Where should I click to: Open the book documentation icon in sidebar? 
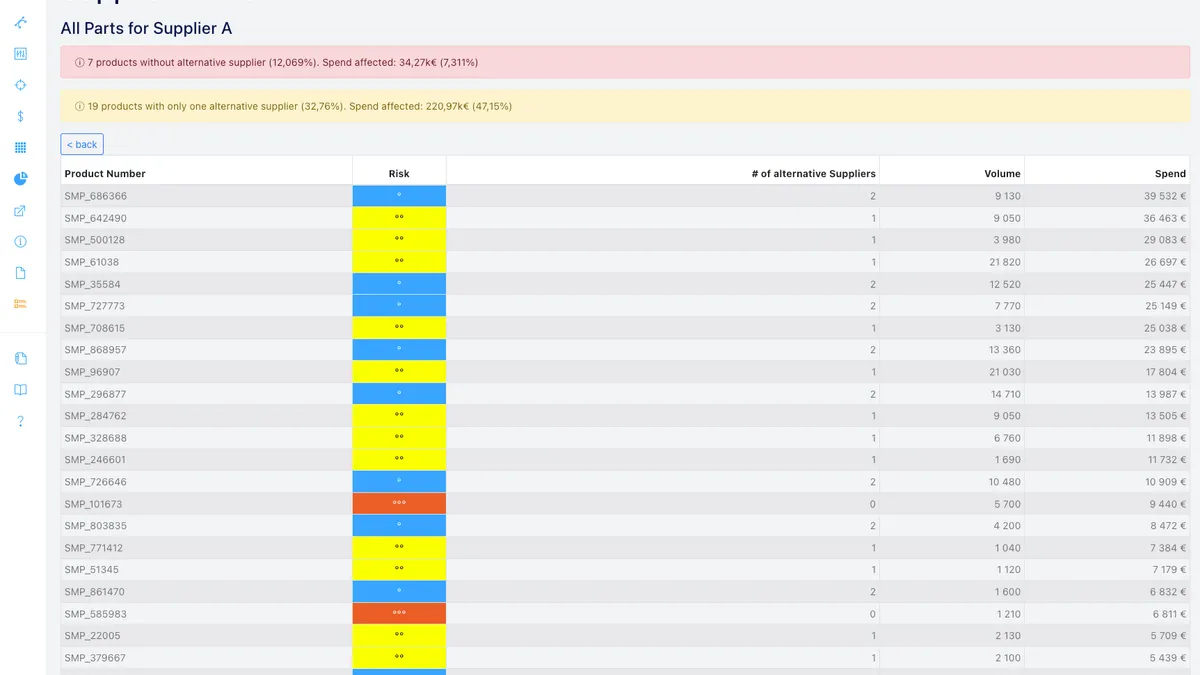(20, 389)
